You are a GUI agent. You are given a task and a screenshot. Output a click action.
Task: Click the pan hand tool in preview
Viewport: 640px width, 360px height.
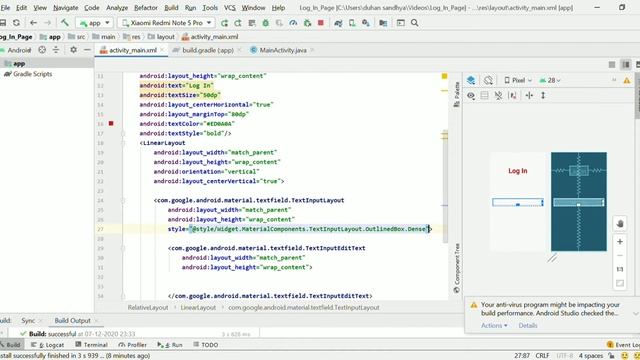click(620, 224)
